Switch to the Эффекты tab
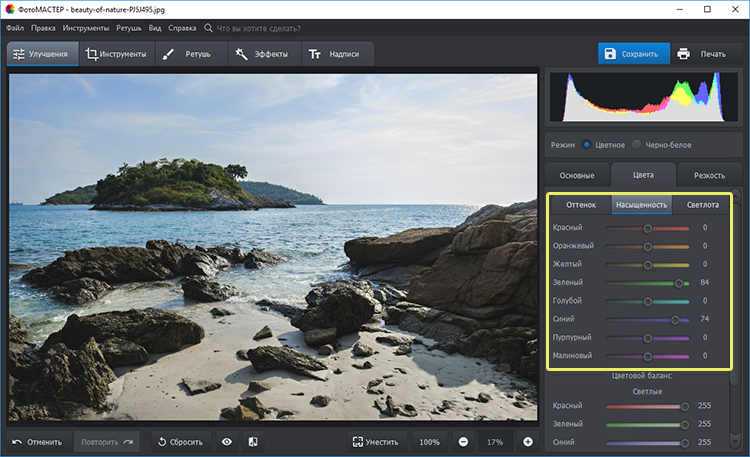 (263, 54)
